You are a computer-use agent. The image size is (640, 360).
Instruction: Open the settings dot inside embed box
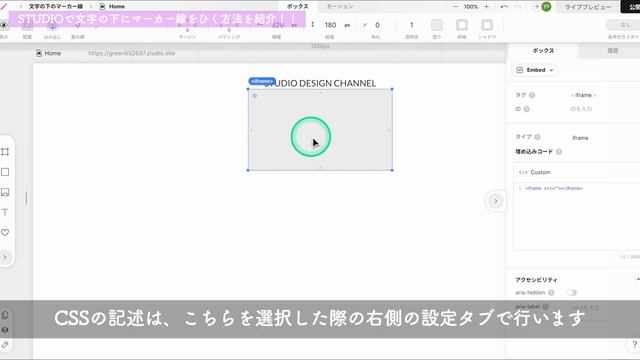tap(255, 96)
